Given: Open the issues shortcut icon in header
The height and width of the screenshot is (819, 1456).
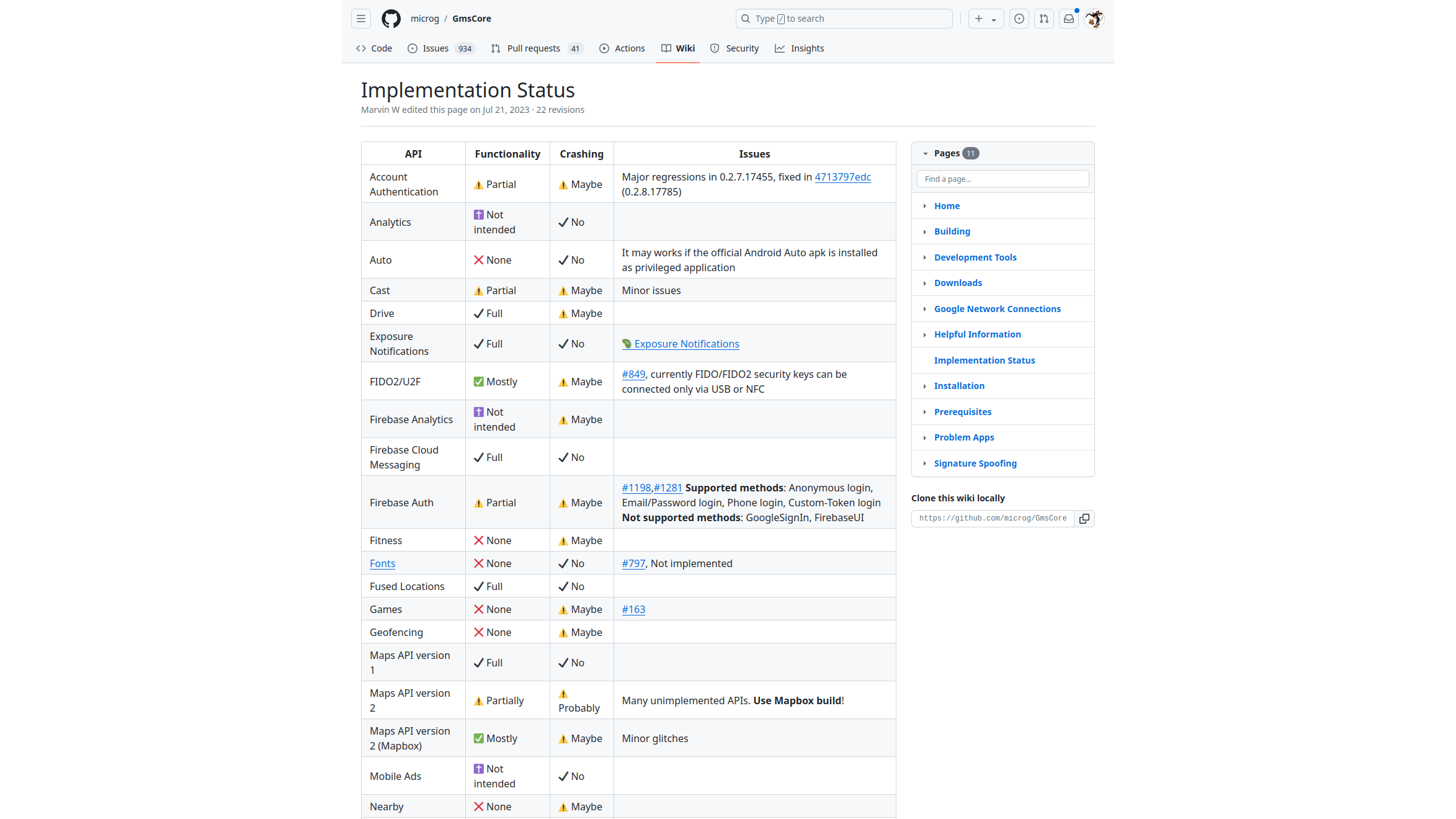Looking at the screenshot, I should (x=1019, y=19).
